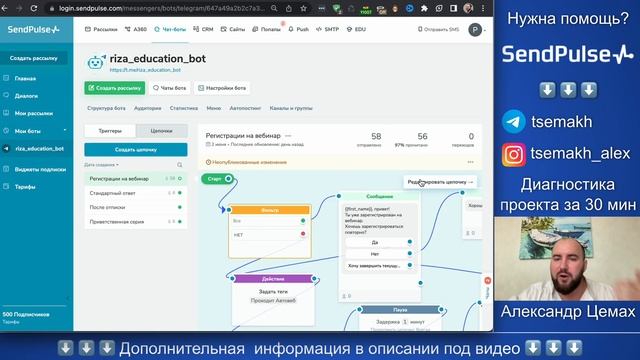
Task: Click the Отправить SMS link
Action: click(x=438, y=29)
